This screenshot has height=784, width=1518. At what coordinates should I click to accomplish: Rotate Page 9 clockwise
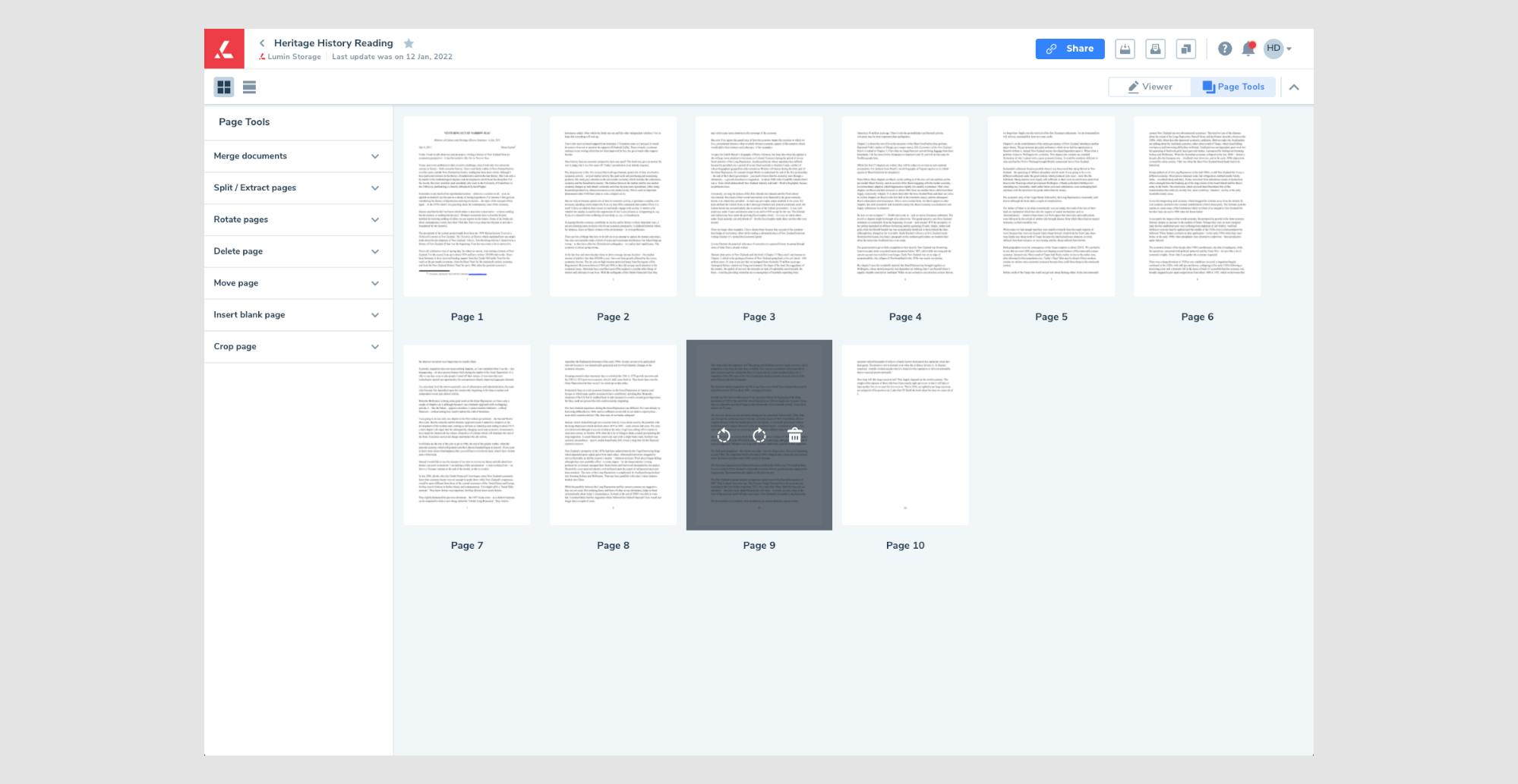tap(759, 435)
